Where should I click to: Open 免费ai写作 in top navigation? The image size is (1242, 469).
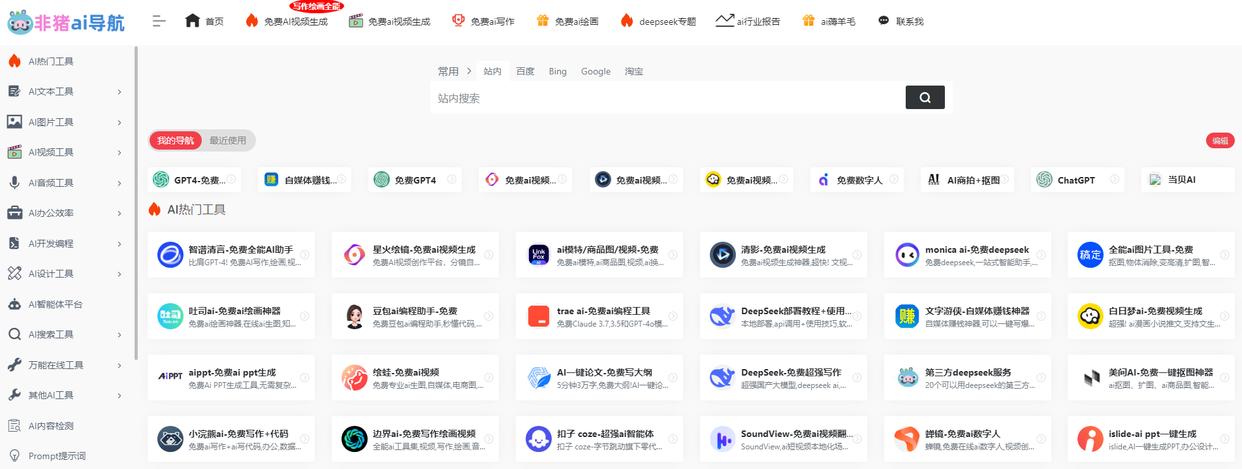[483, 21]
